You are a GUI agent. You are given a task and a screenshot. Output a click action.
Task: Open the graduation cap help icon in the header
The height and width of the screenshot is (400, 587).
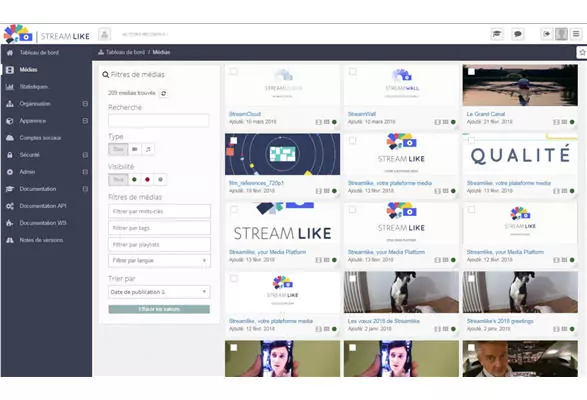(497, 34)
